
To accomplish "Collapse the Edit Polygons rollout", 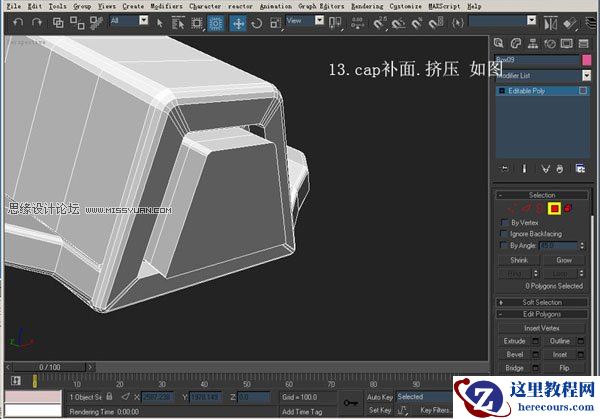I will tap(542, 314).
